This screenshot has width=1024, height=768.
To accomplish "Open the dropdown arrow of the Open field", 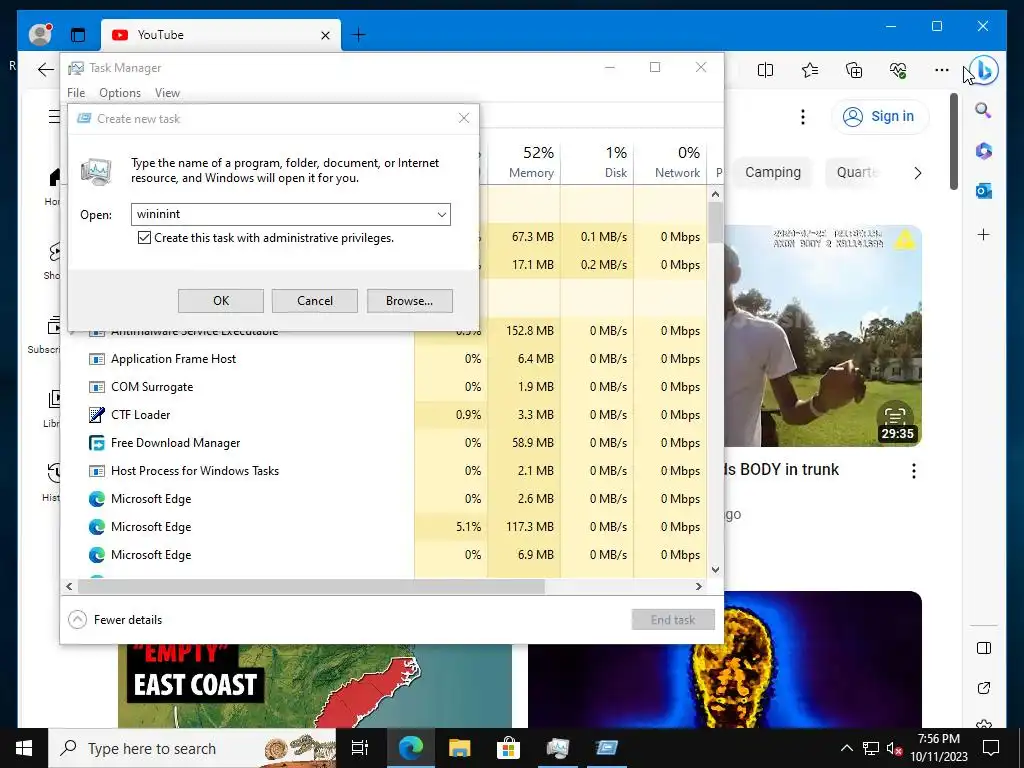I will pos(441,214).
